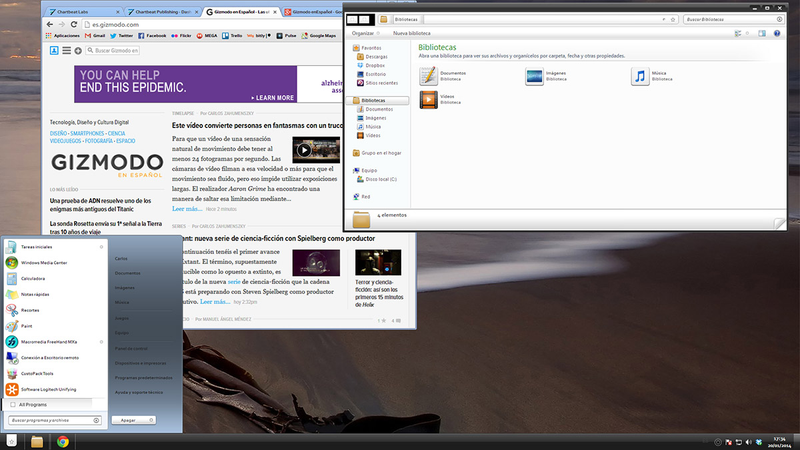Open Dispositivos e impresoras from Start menu
The height and width of the screenshot is (450, 800).
140,363
